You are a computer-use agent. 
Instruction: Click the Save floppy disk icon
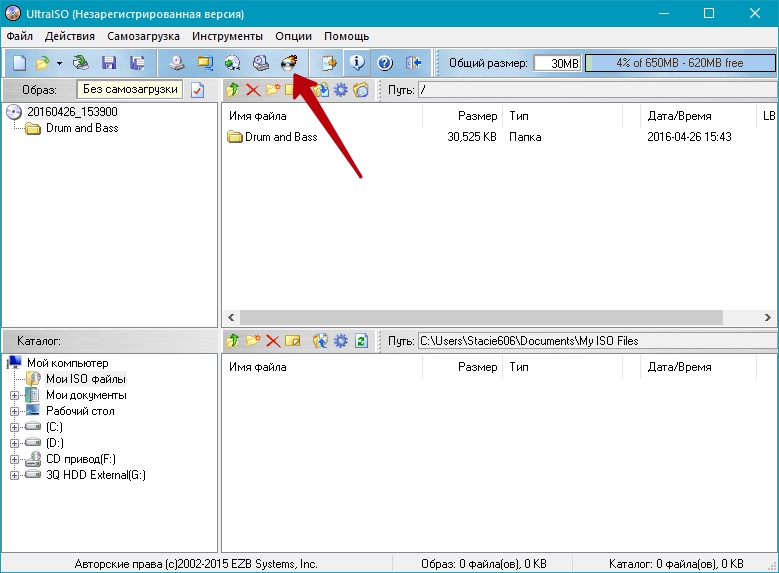109,63
